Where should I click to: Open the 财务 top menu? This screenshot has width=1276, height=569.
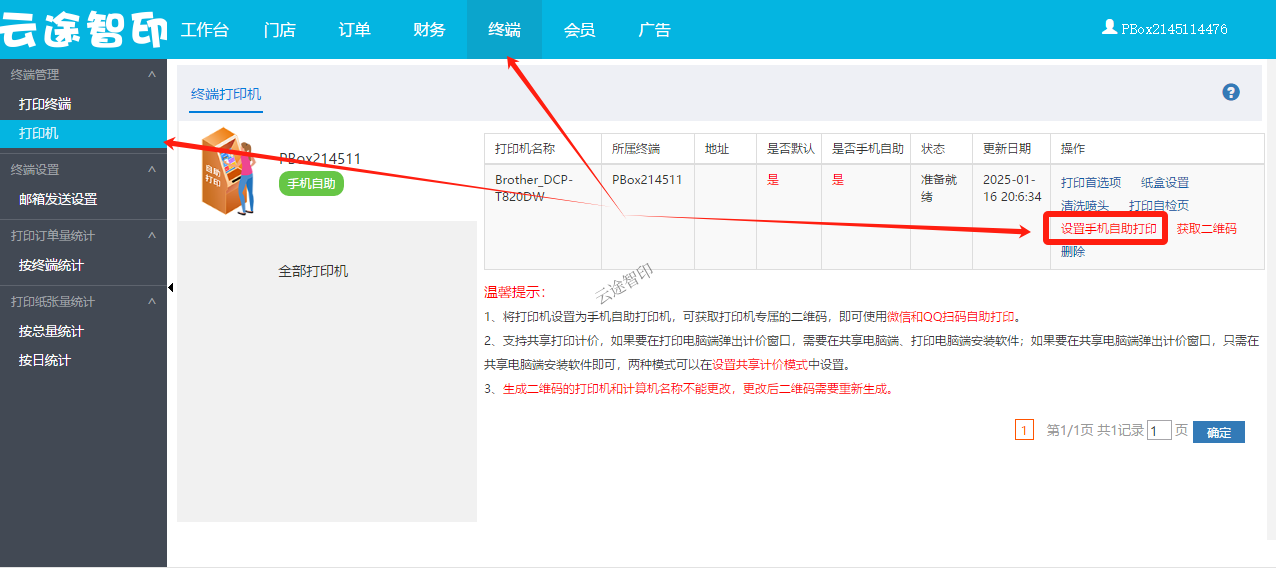tap(429, 30)
